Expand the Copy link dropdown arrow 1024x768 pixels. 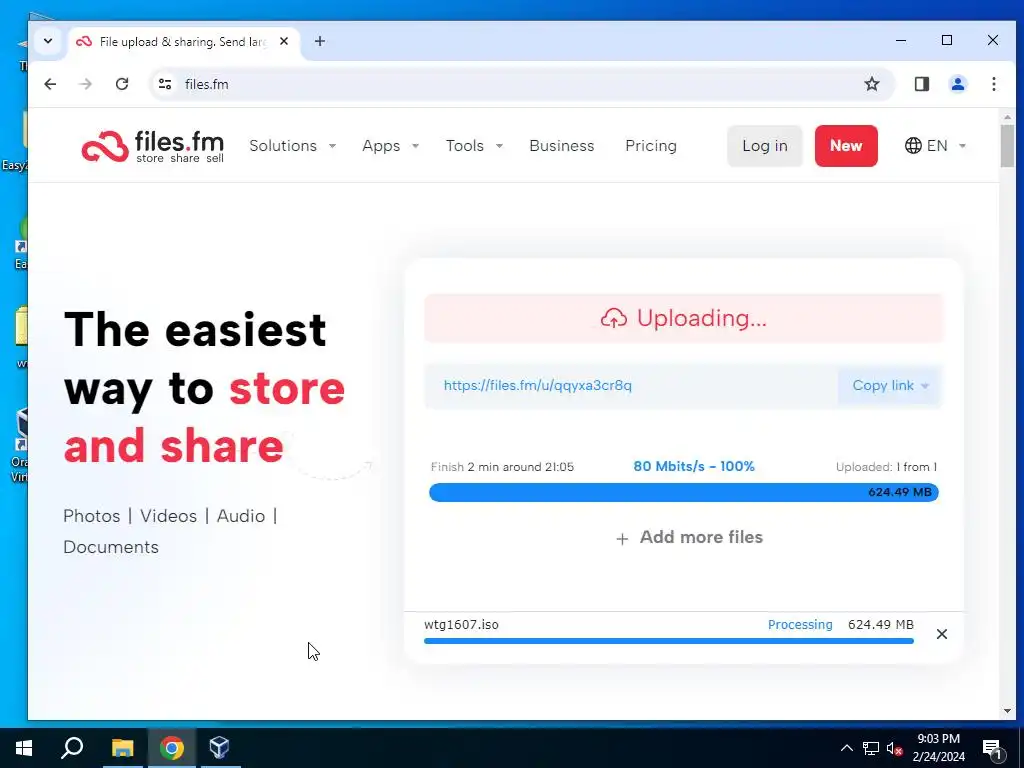(x=925, y=386)
